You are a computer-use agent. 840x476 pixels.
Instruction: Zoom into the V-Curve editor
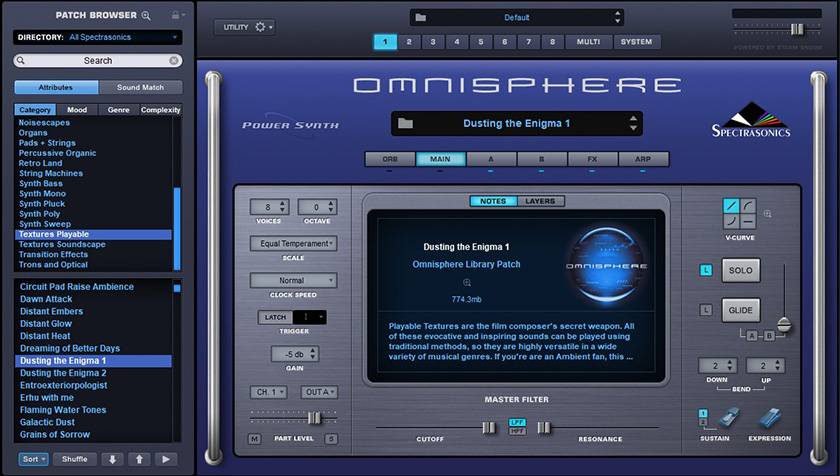click(768, 214)
